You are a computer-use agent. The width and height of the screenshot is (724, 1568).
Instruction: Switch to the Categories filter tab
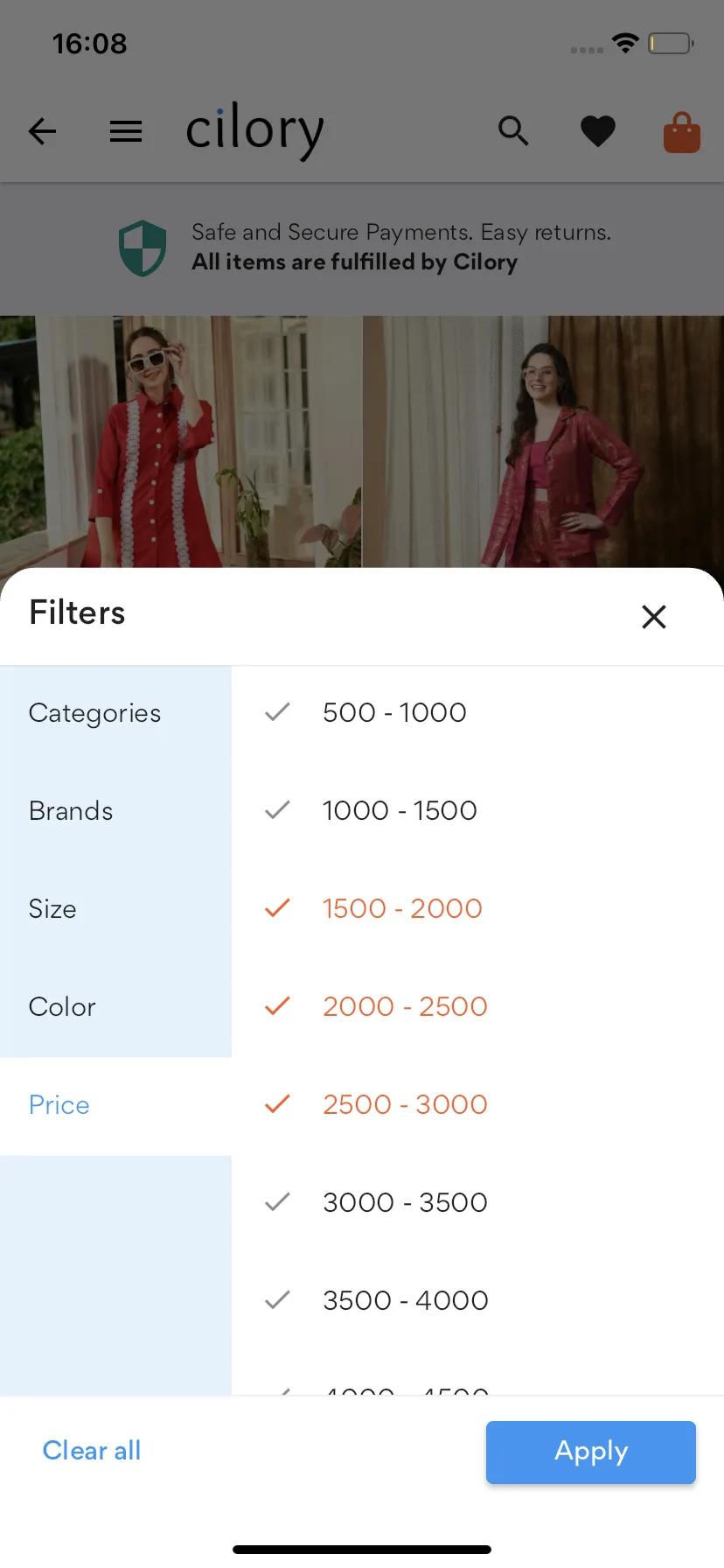[94, 713]
